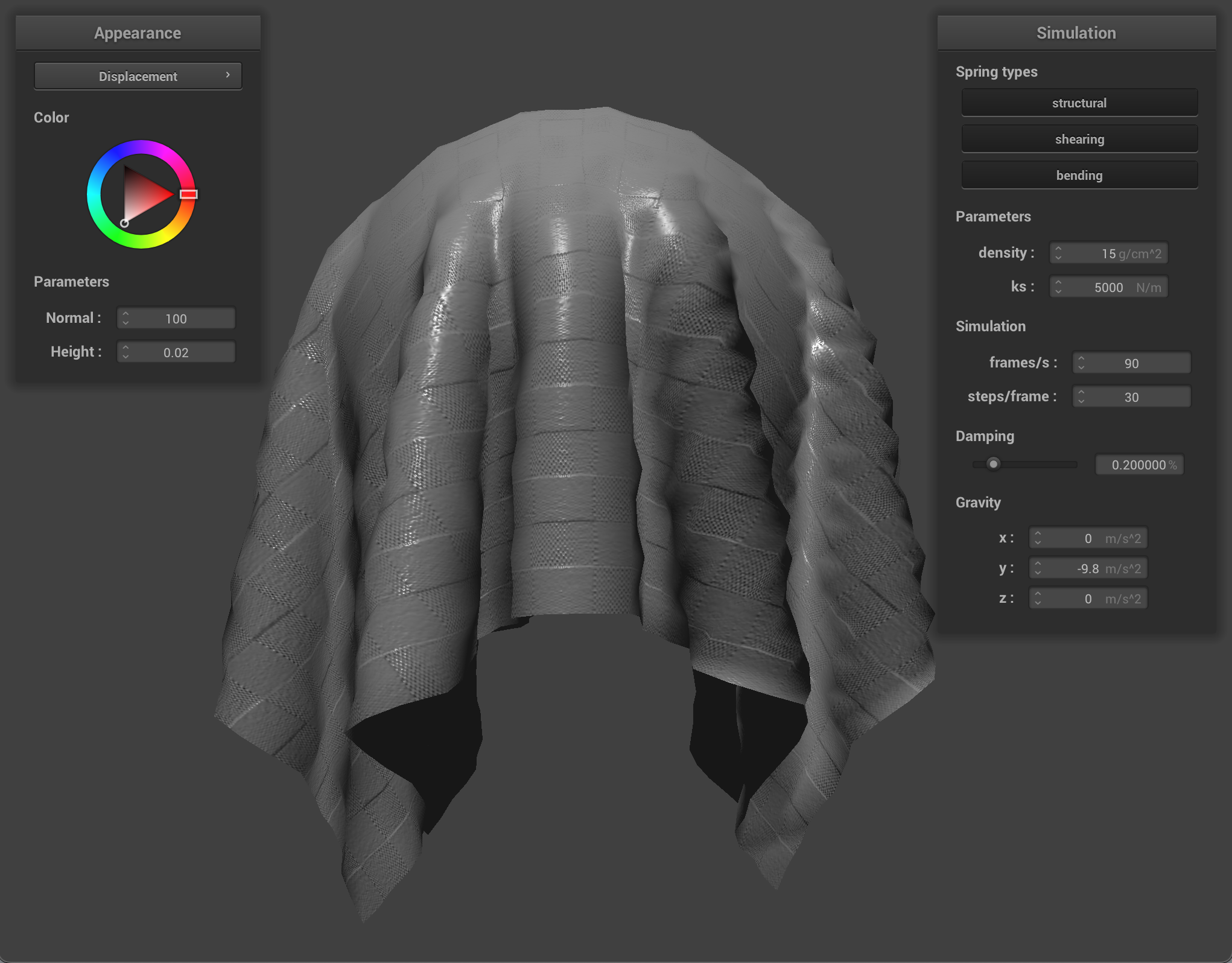
Task: Click the red hue selector handle
Action: pos(189,194)
